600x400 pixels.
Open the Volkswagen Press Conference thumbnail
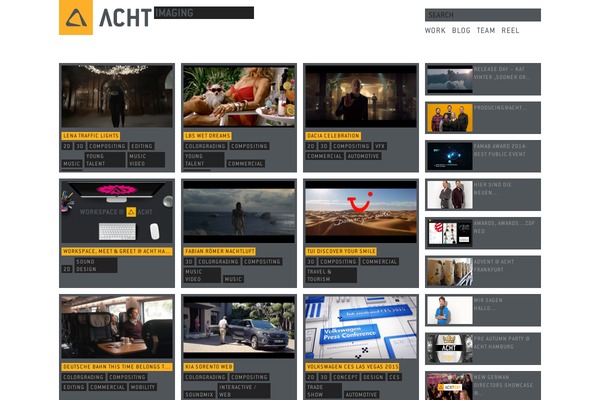point(361,327)
